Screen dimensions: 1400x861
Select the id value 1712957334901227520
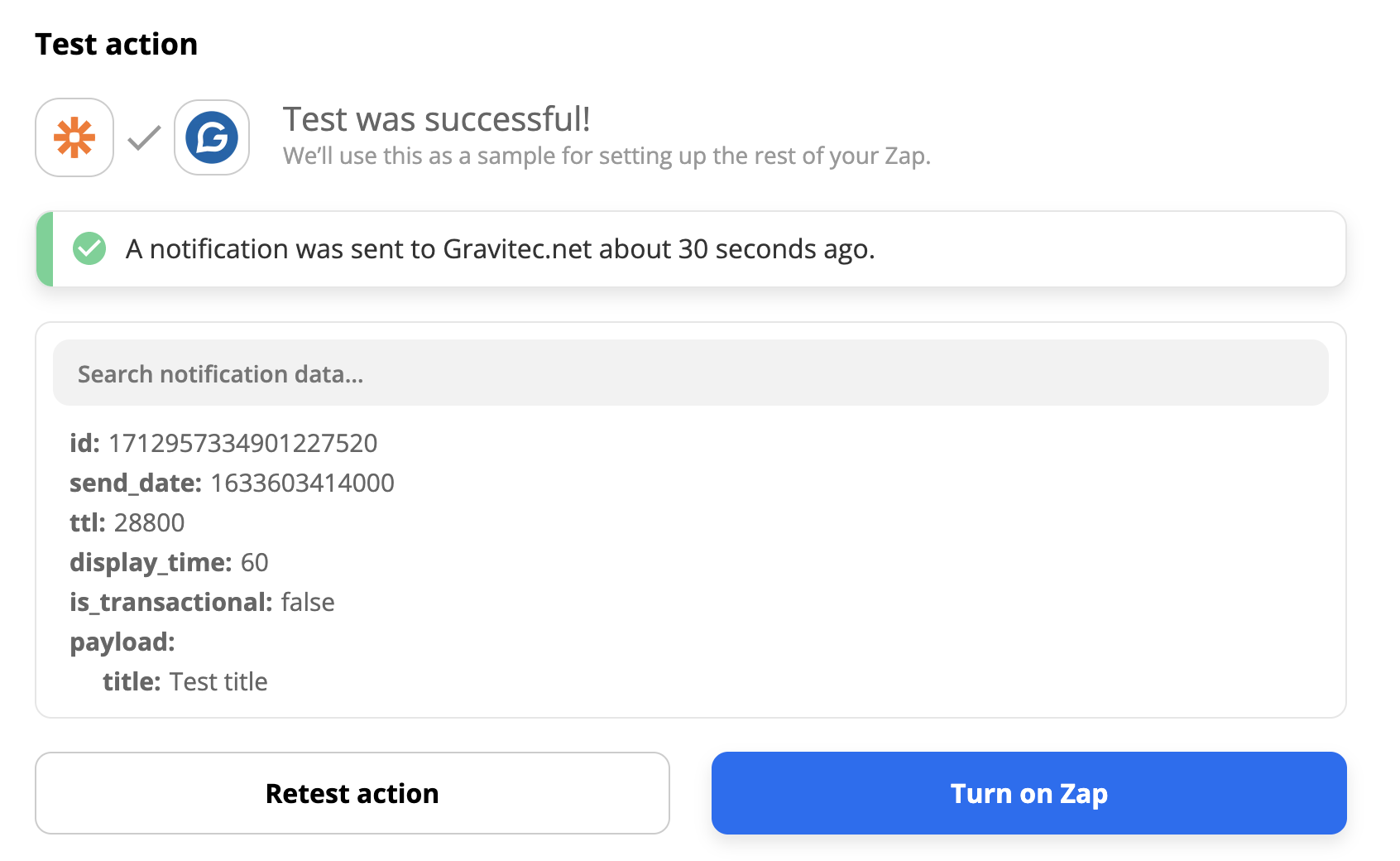(243, 444)
